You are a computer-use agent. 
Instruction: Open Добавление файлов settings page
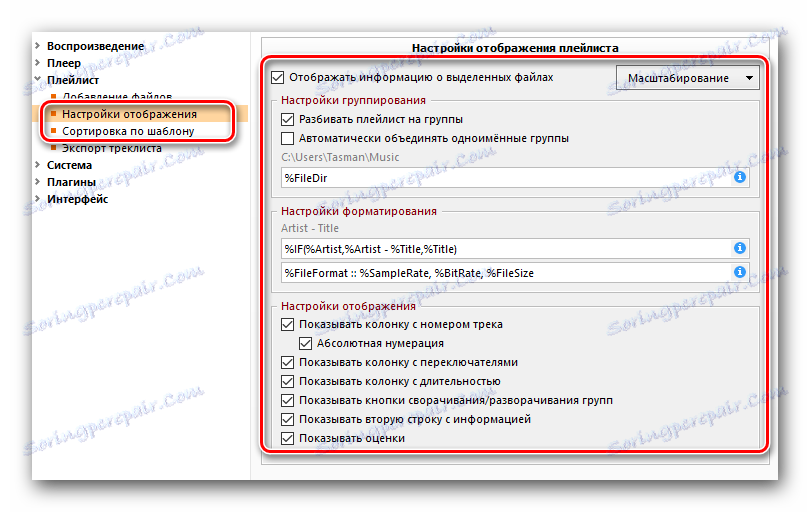click(117, 97)
